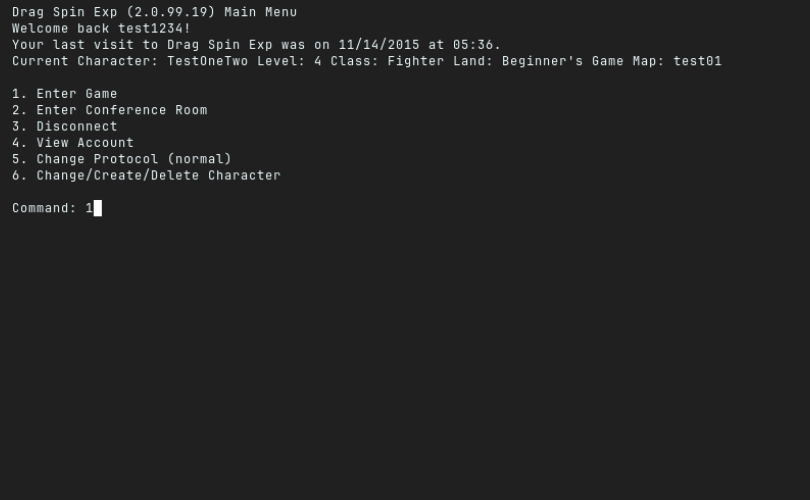This screenshot has width=810, height=500.
Task: Select "6. Change/Create/Delete Character" option
Action: tap(146, 175)
